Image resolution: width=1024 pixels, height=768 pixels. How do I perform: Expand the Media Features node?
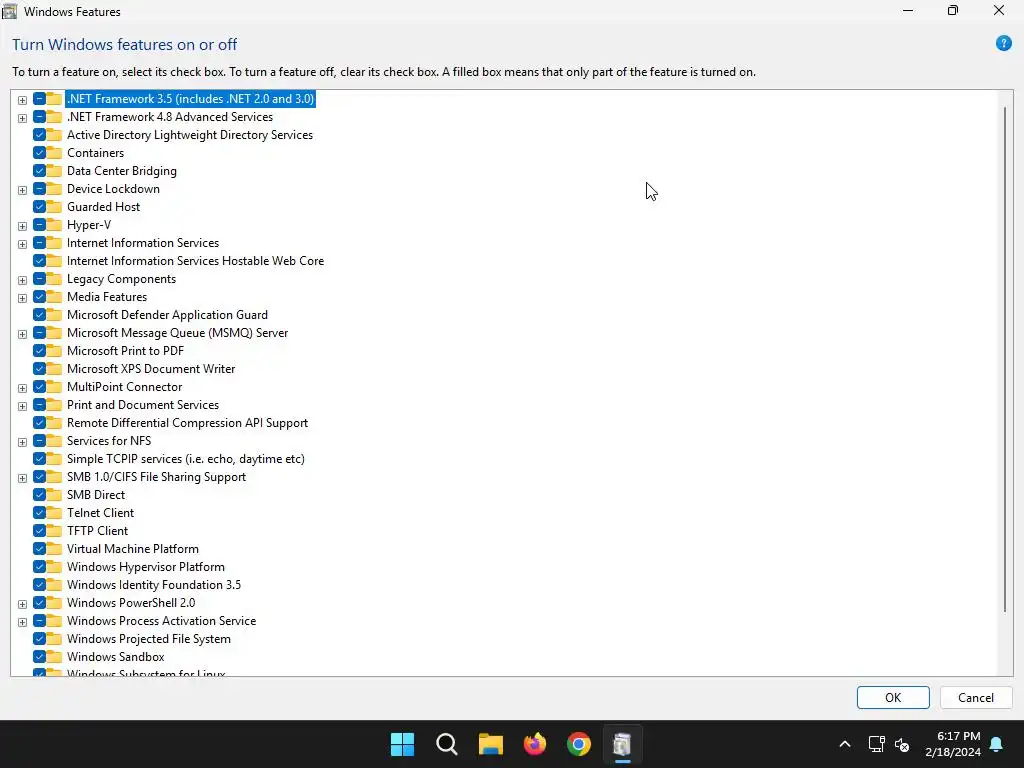[x=22, y=298]
